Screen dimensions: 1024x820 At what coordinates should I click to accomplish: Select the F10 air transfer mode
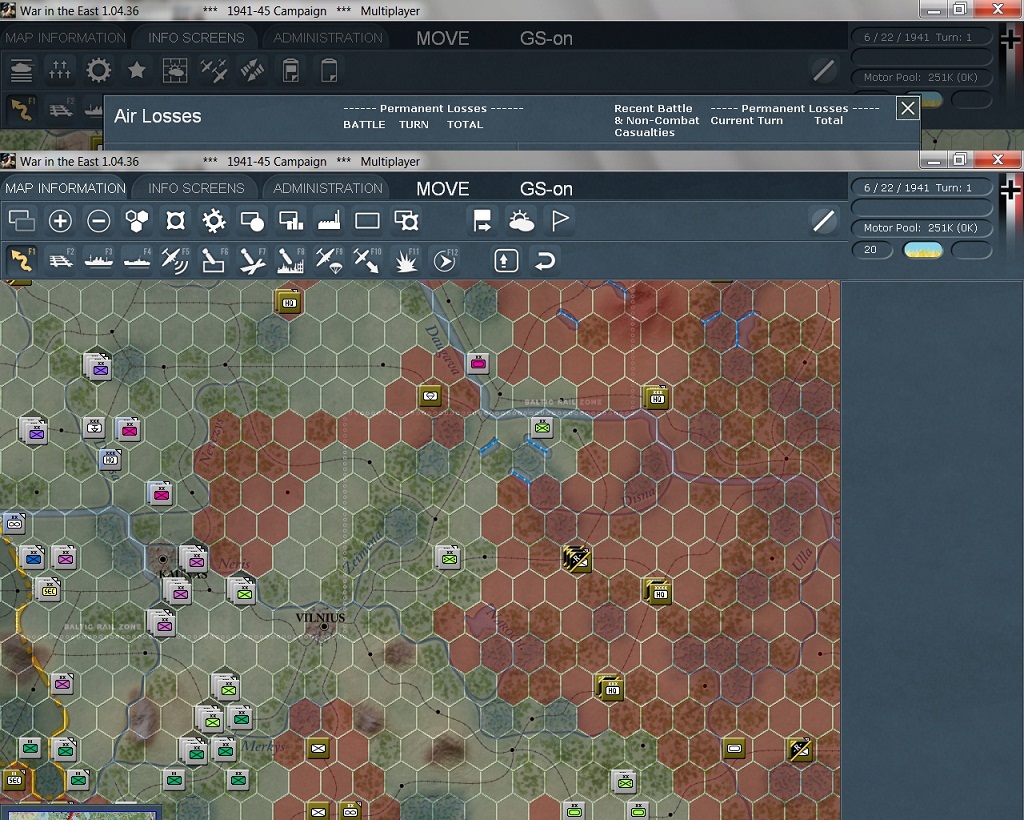(367, 260)
